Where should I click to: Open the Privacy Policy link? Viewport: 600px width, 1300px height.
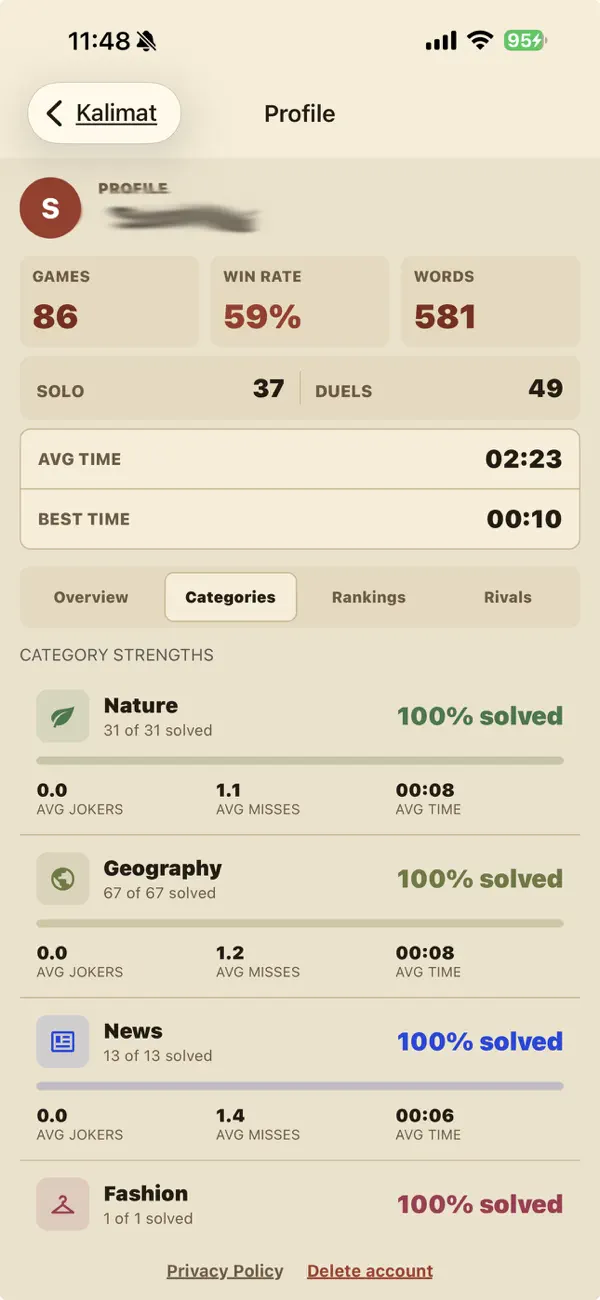[x=225, y=1271]
